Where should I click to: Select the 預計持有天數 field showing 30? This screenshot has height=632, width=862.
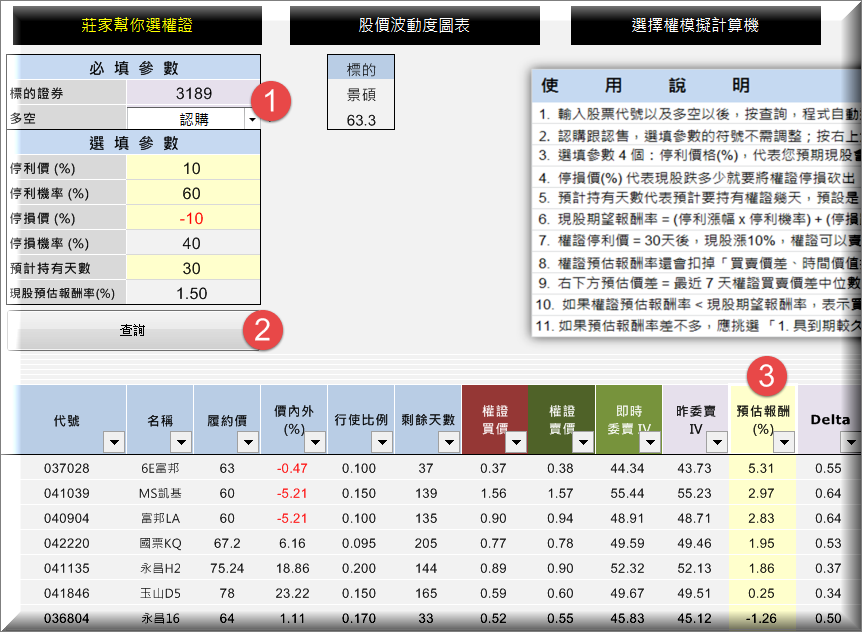click(193, 268)
